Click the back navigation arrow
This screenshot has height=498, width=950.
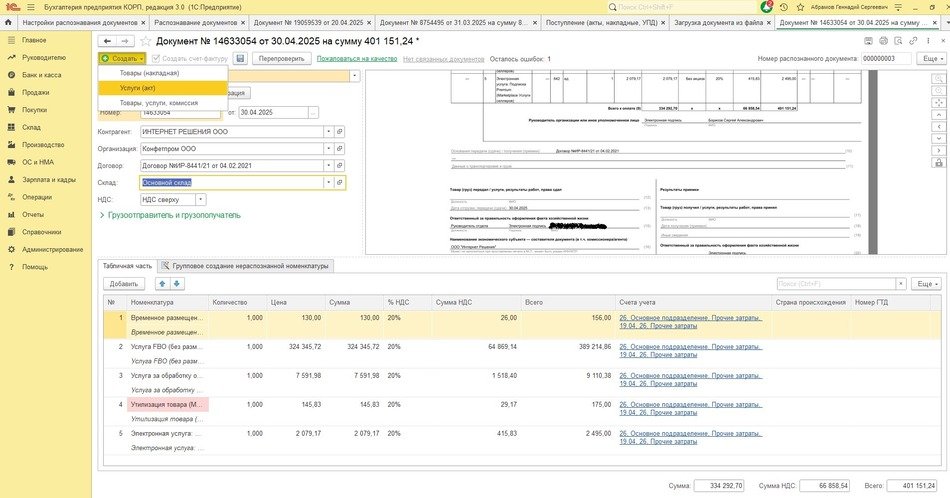click(x=108, y=41)
